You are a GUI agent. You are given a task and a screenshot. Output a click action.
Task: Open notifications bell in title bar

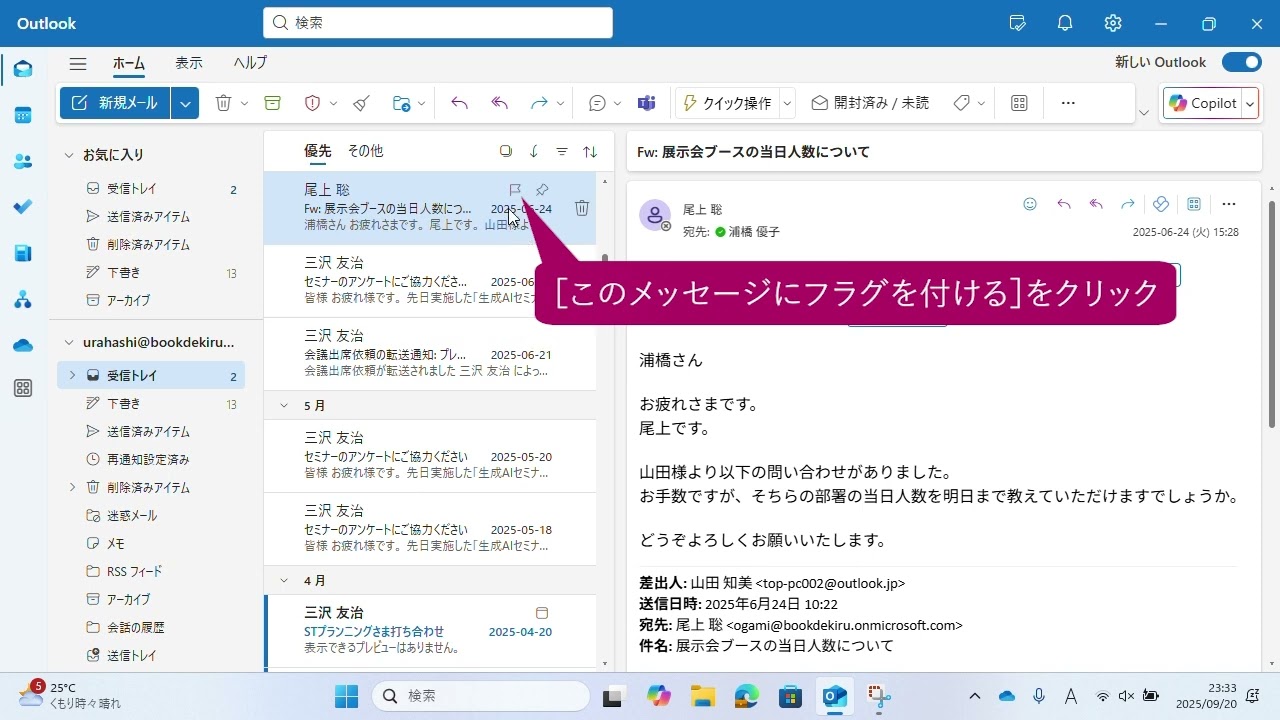point(1065,23)
